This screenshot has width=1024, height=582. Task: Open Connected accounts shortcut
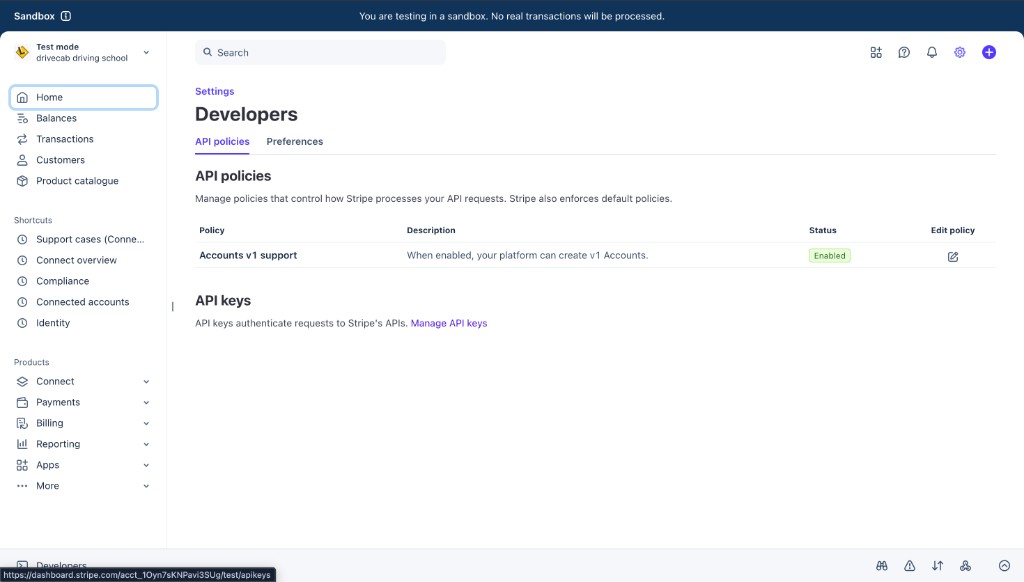coord(84,302)
